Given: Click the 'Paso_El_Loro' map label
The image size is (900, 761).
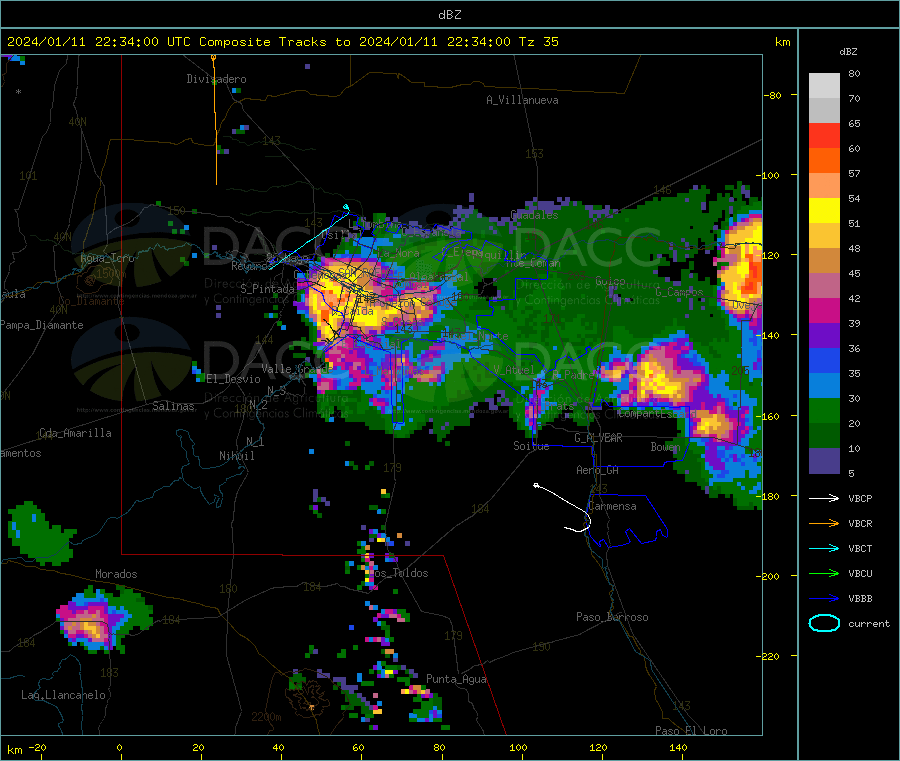Looking at the screenshot, I should point(691,731).
